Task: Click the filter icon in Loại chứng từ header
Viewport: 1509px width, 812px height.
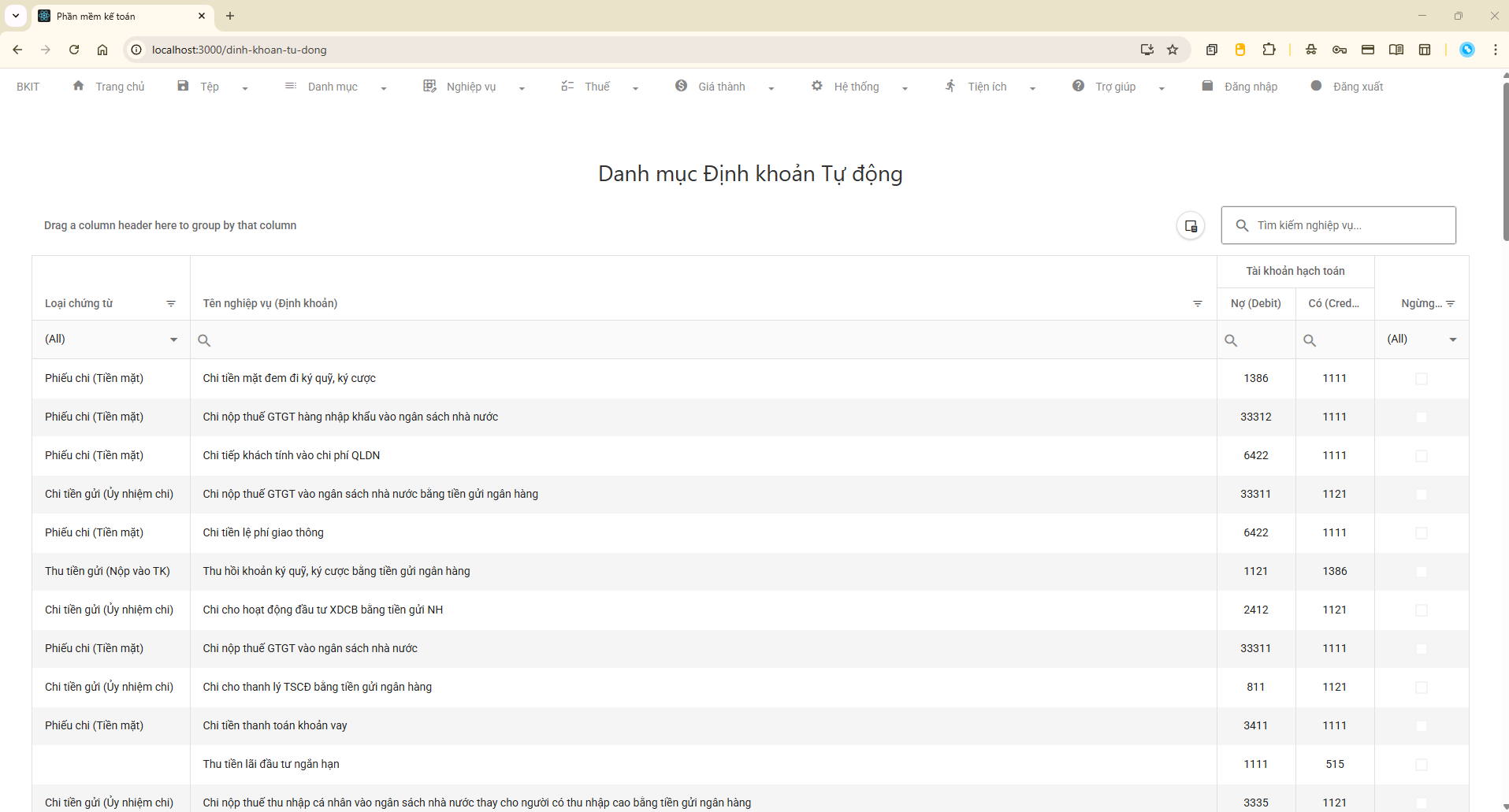Action: tap(171, 304)
